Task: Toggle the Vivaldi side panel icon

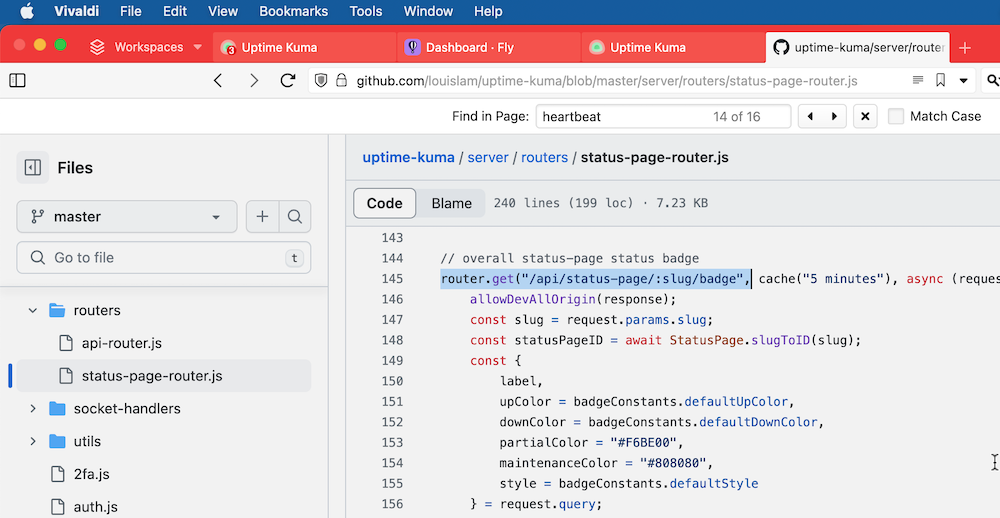Action: pyautogui.click(x=17, y=80)
